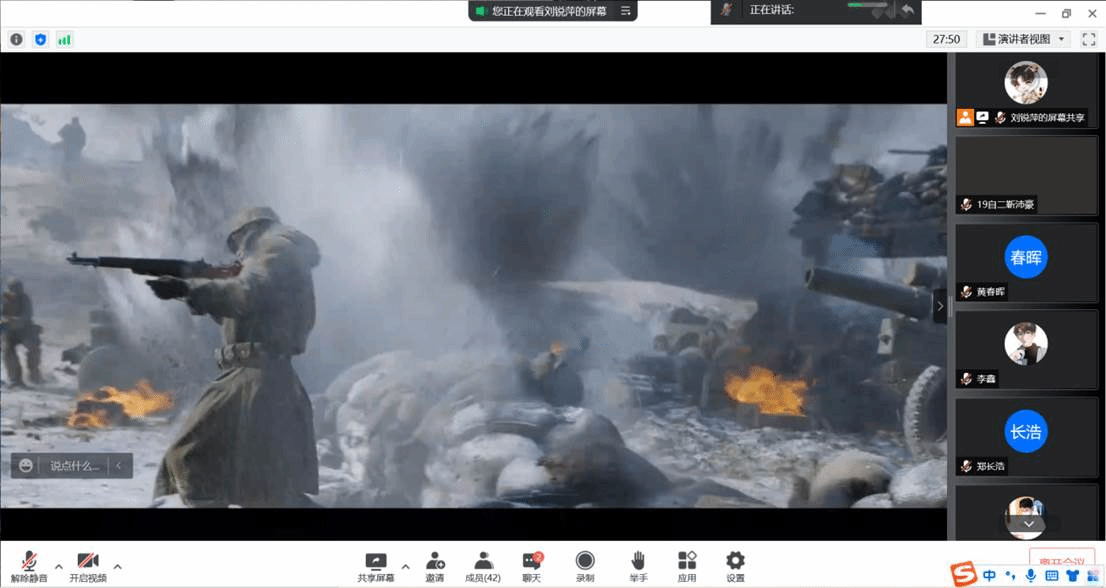
Task: Unmute the microphone (解除静音)
Action: point(30,564)
